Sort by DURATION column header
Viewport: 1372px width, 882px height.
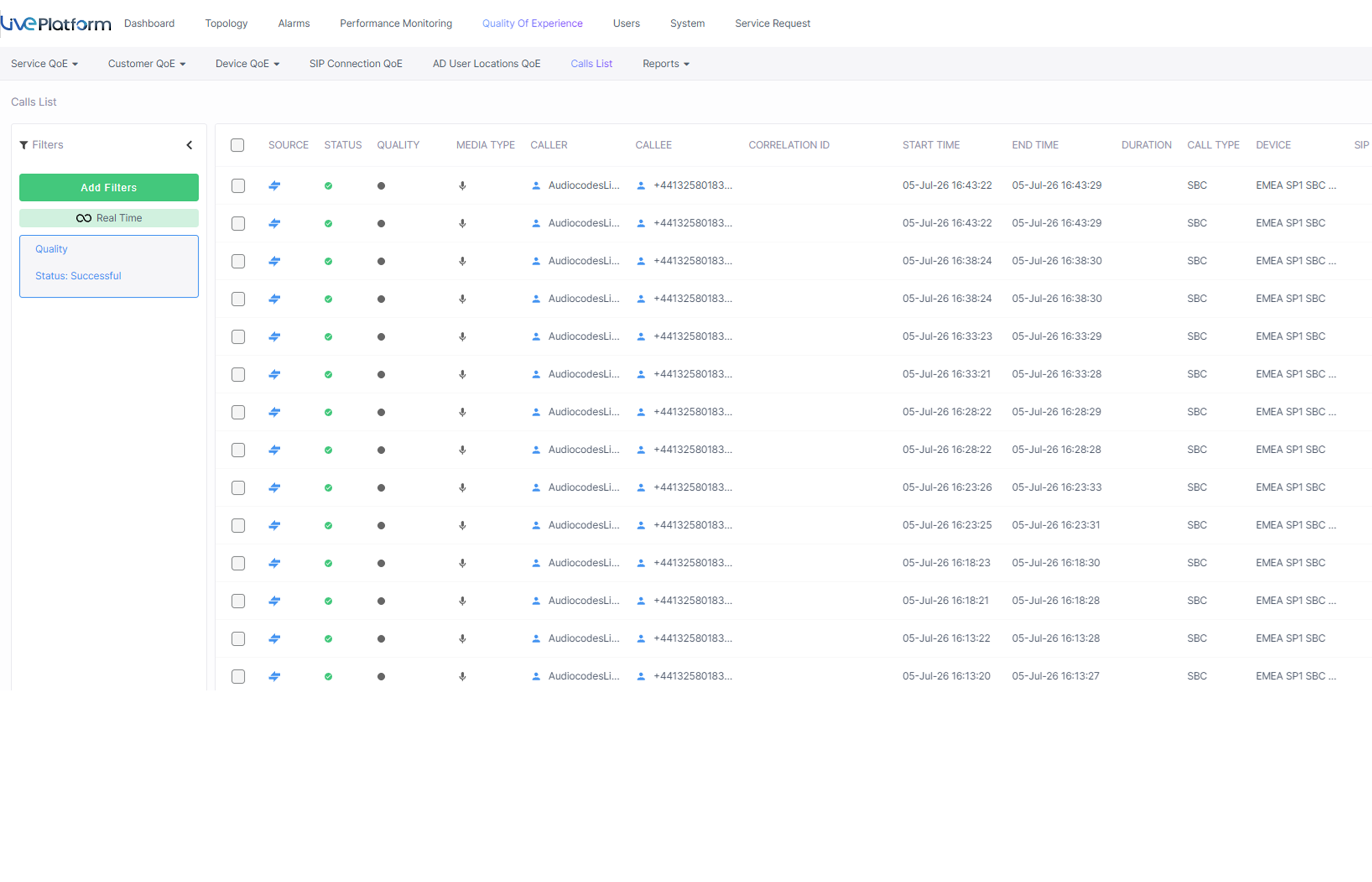coord(1147,146)
